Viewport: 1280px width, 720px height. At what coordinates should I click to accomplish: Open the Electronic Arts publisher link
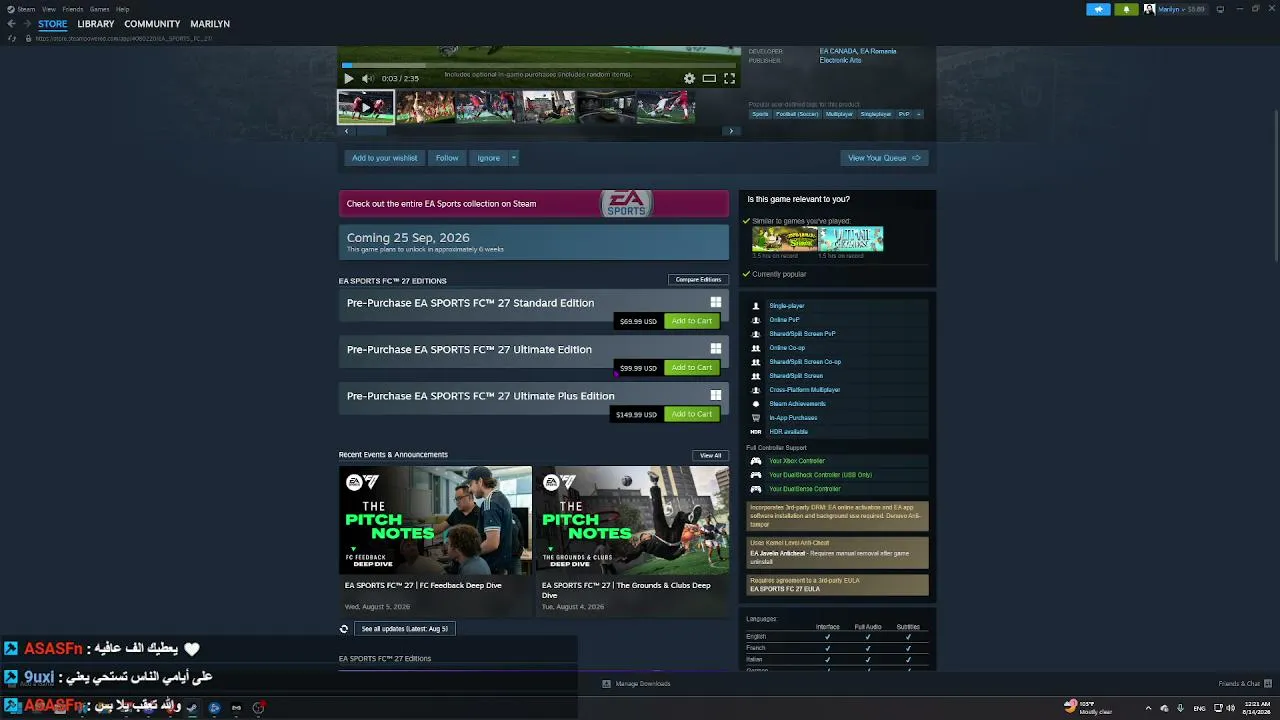coord(840,60)
